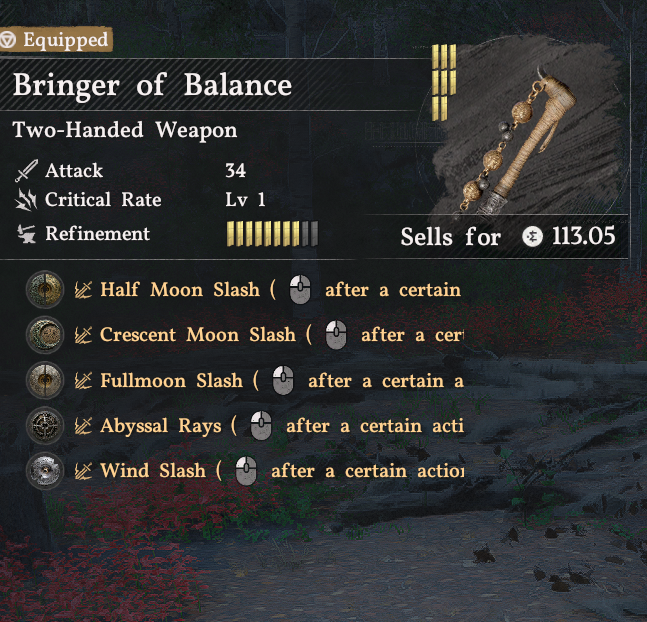Select the Crescent Moon Slash skill name

point(198,335)
